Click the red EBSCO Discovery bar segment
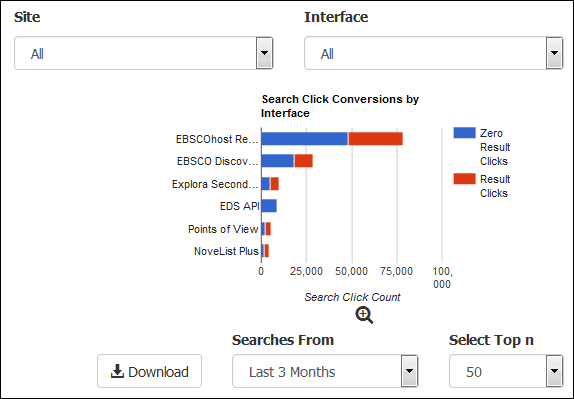Viewport: 574px width, 399px height. click(x=304, y=161)
